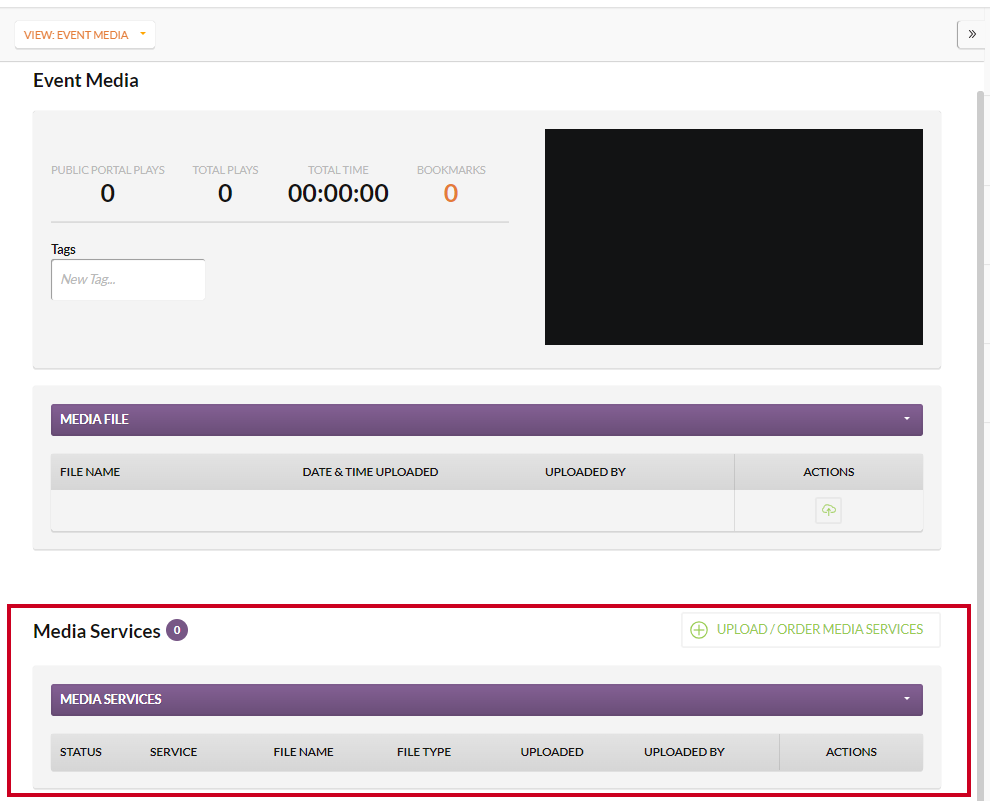Click the cloud upload icon in Actions
Viewport: 990px width, 801px height.
tap(828, 510)
